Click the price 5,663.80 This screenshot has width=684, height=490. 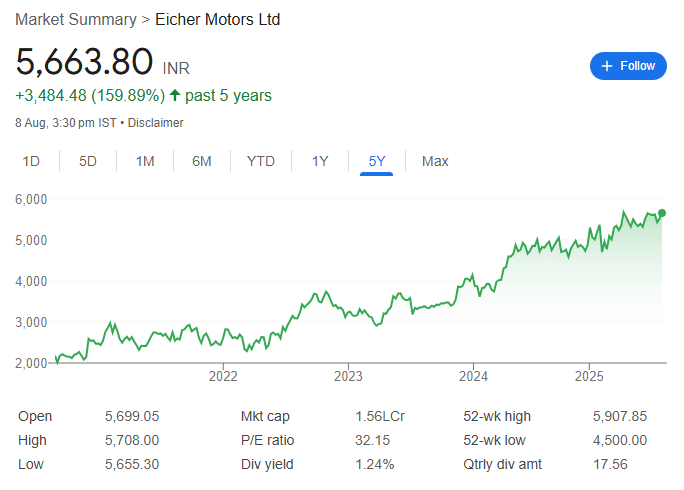(x=84, y=62)
